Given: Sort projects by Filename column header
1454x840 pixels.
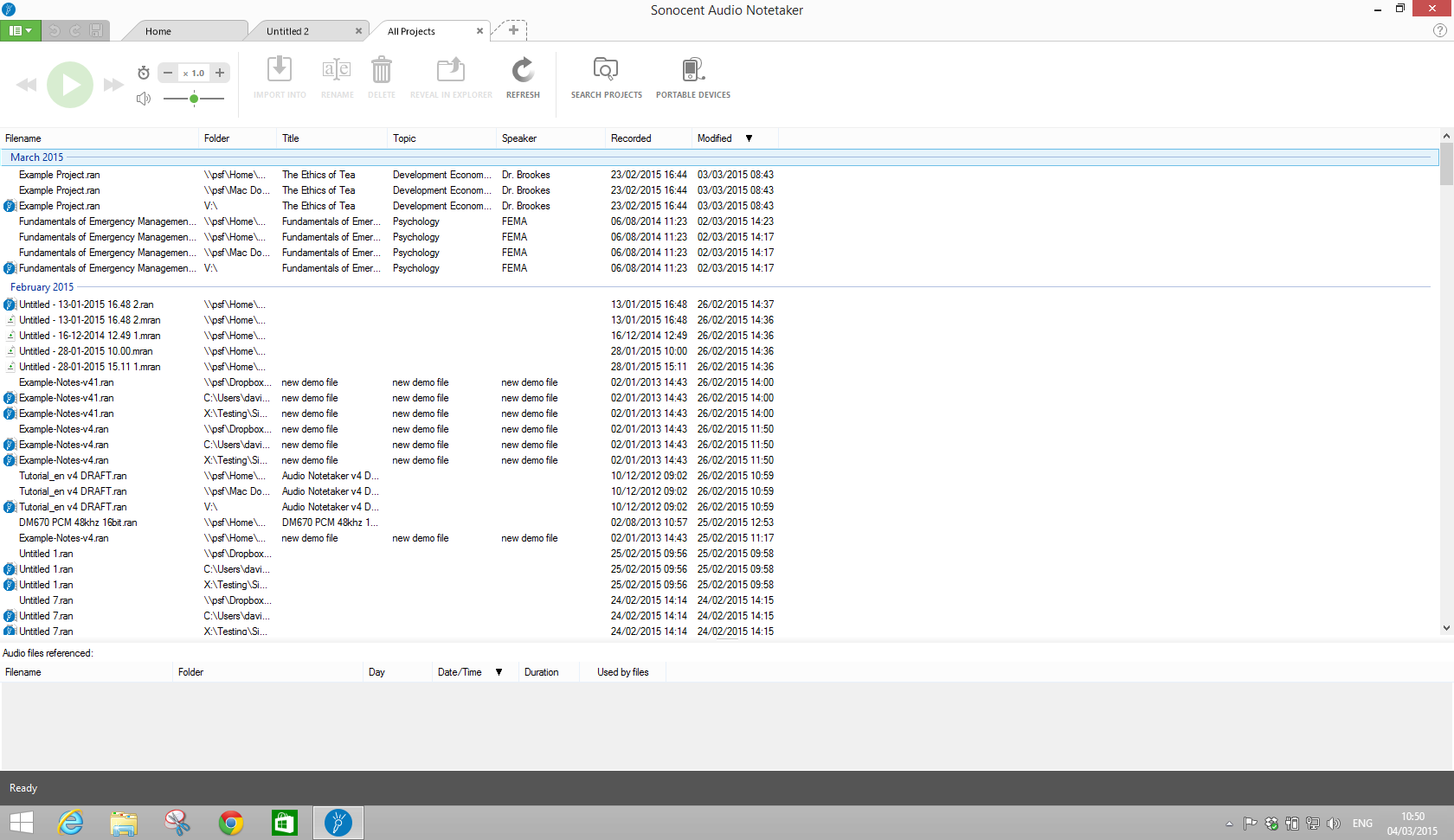Looking at the screenshot, I should click(100, 138).
